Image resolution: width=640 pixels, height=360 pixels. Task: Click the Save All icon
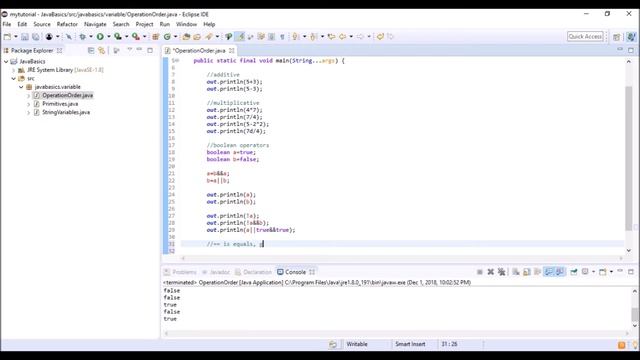(36, 37)
